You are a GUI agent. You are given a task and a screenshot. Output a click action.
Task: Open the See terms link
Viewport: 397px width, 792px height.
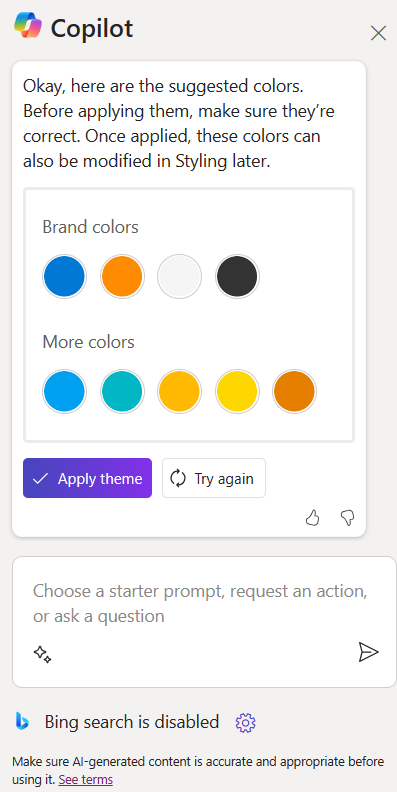pyautogui.click(x=85, y=779)
